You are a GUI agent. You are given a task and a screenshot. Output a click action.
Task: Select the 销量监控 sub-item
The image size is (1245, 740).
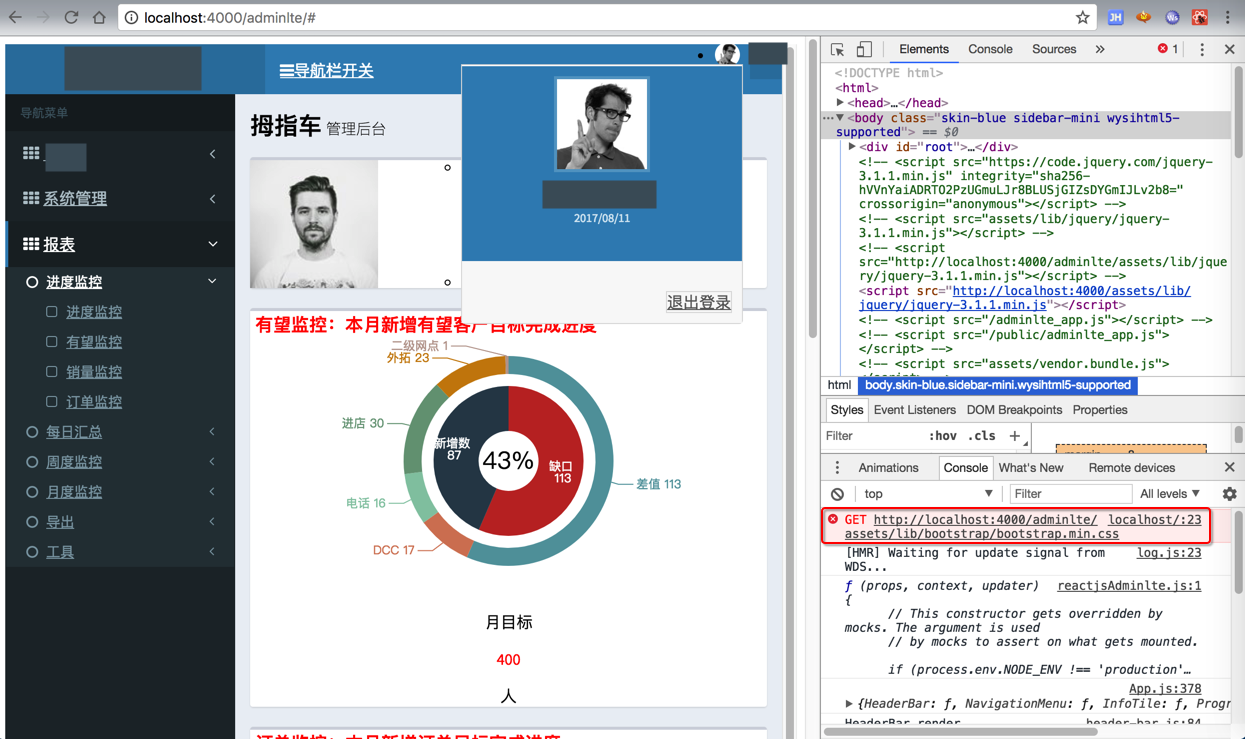(x=94, y=372)
